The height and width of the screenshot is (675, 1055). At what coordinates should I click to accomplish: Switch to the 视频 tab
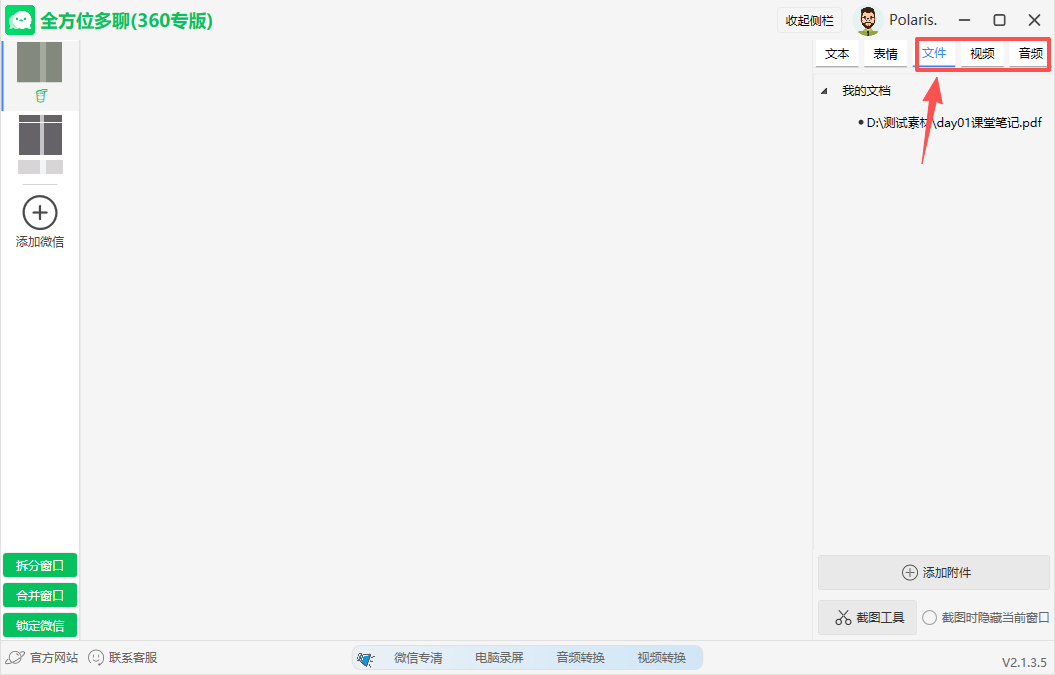(981, 53)
